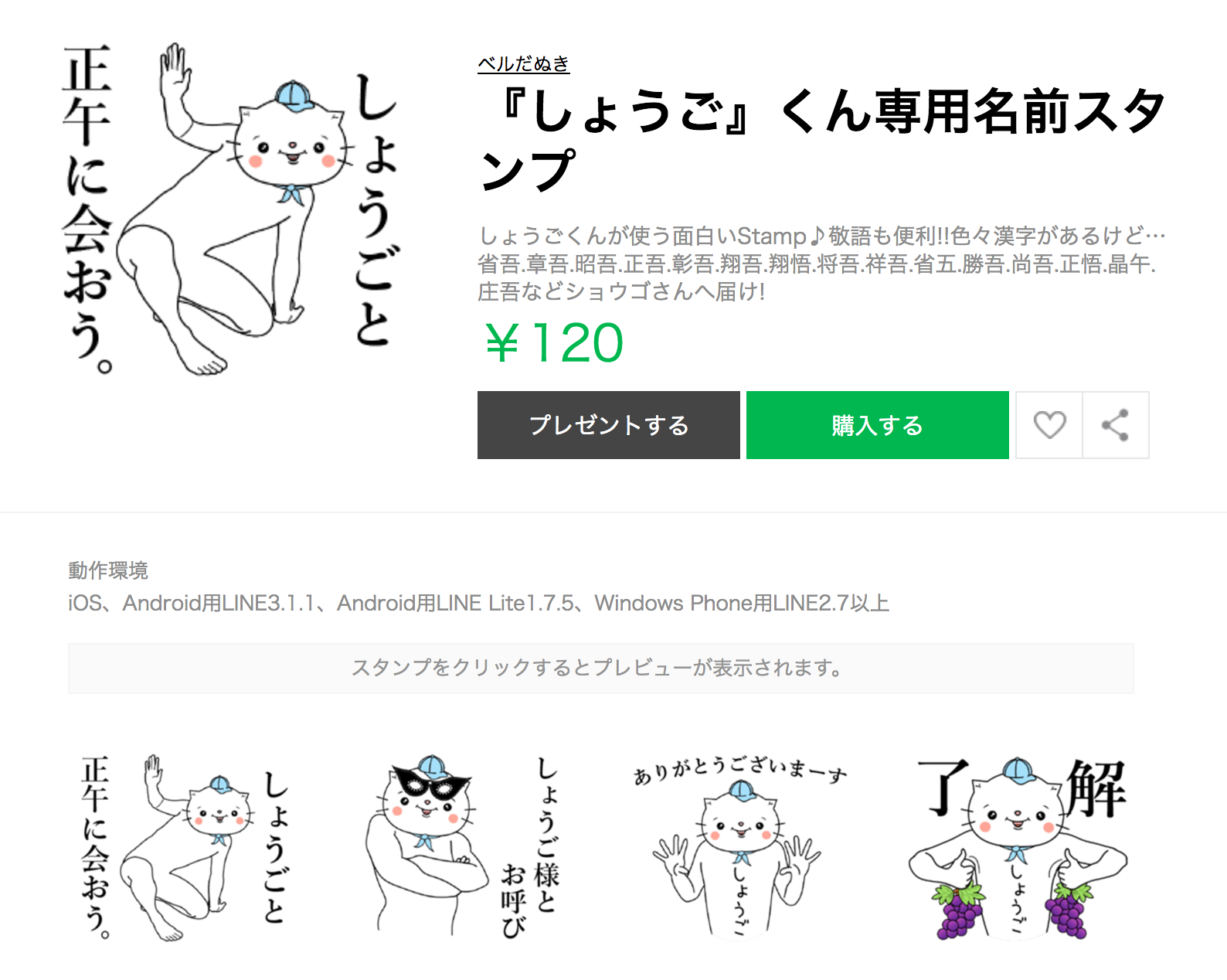
Task: Add sticker set to wishlist via heart icon
Action: (1049, 425)
